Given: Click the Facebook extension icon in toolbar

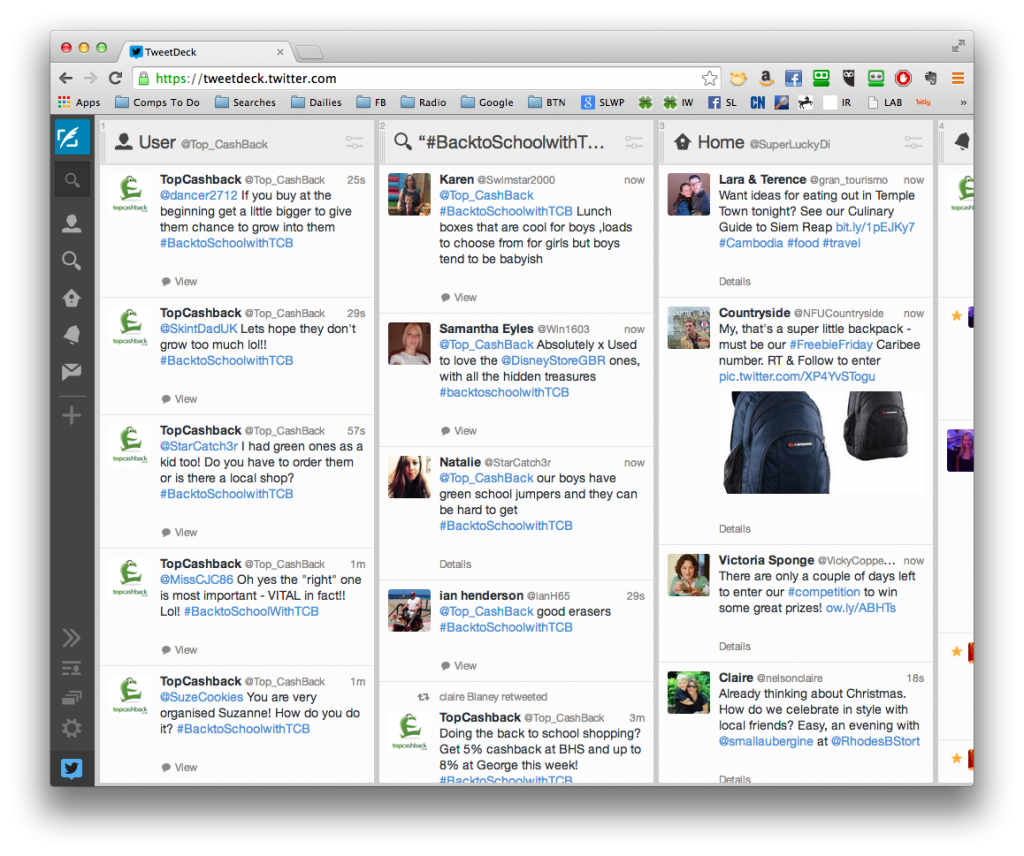Looking at the screenshot, I should pos(793,78).
